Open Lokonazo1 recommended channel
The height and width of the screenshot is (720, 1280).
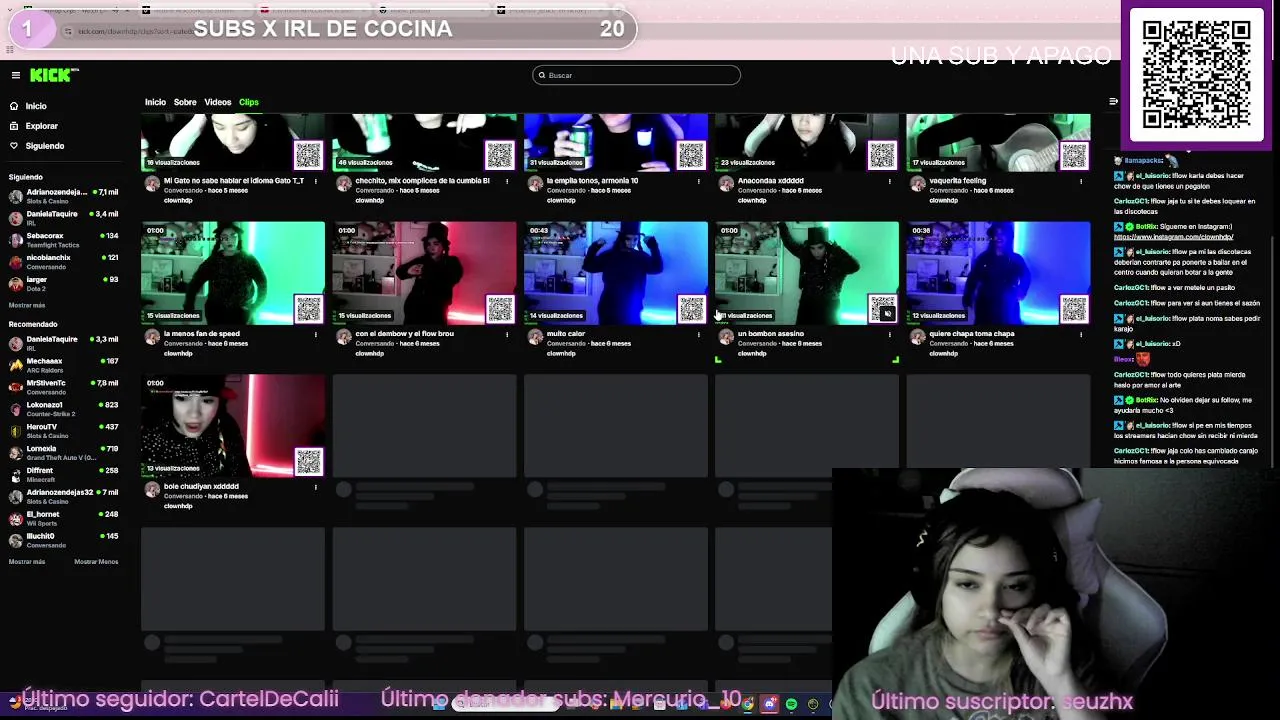pos(64,409)
